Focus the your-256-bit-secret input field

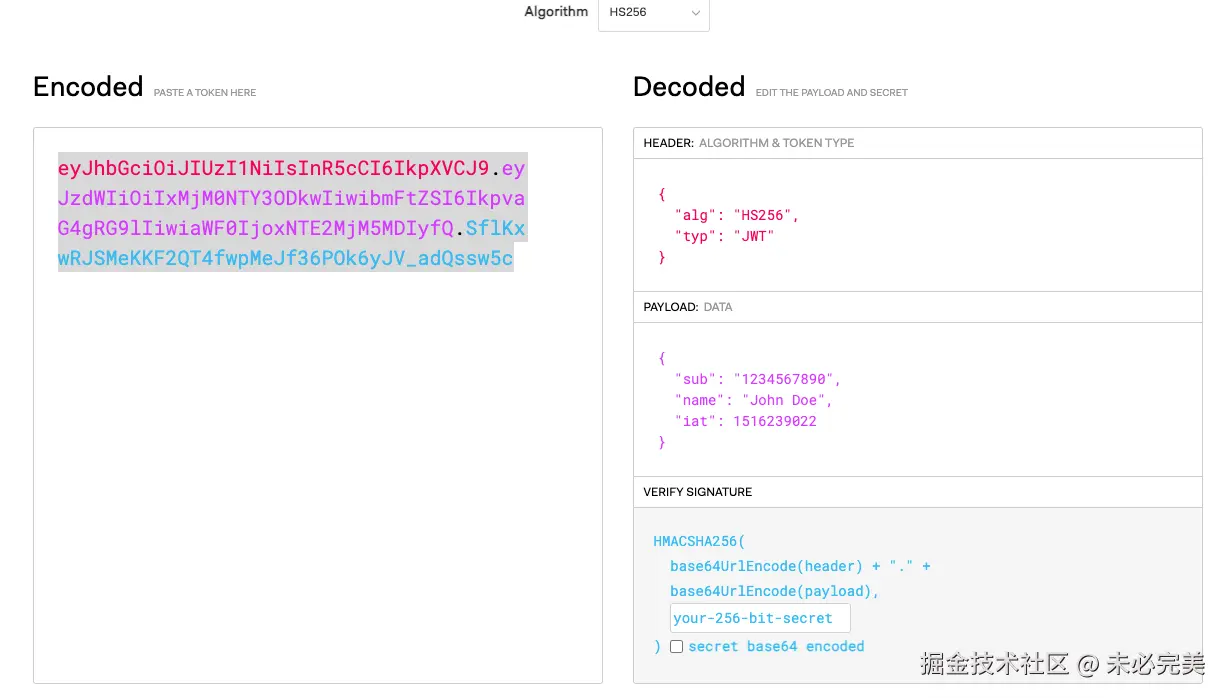pyautogui.click(x=759, y=618)
